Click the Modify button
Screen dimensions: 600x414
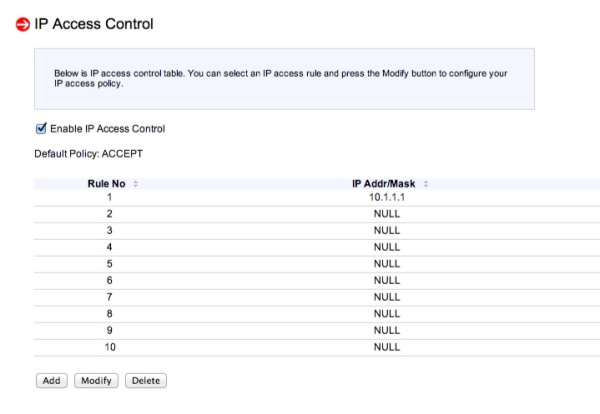click(x=96, y=381)
